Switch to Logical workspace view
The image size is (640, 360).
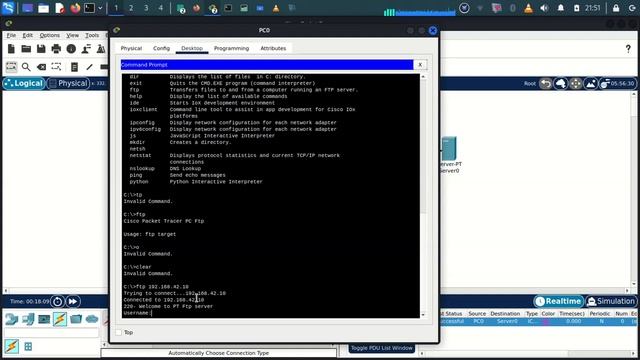coord(24,84)
